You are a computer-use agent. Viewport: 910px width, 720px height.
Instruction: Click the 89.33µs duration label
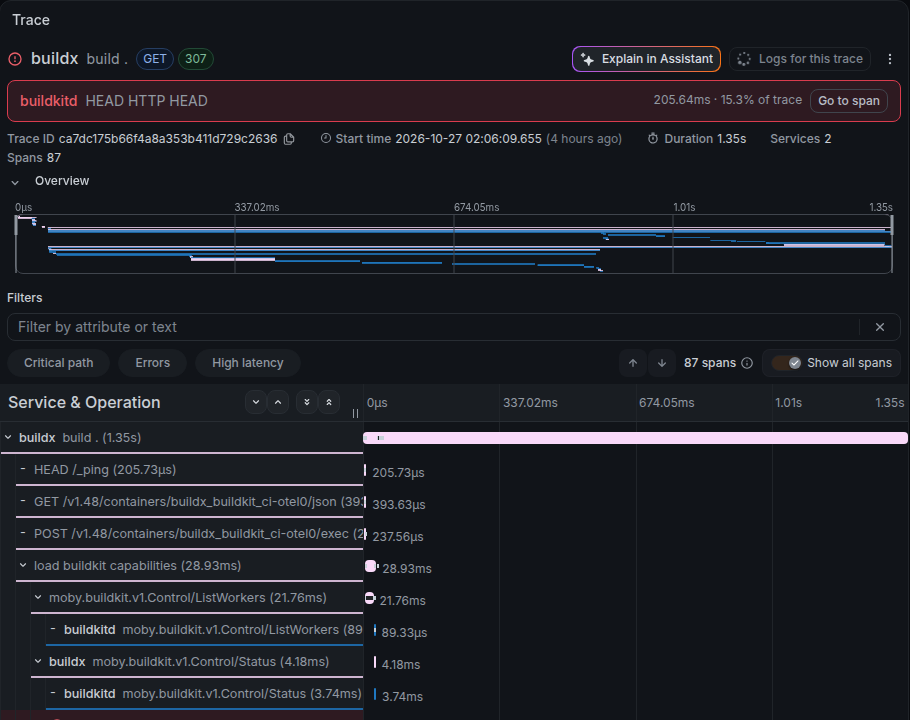(x=404, y=632)
